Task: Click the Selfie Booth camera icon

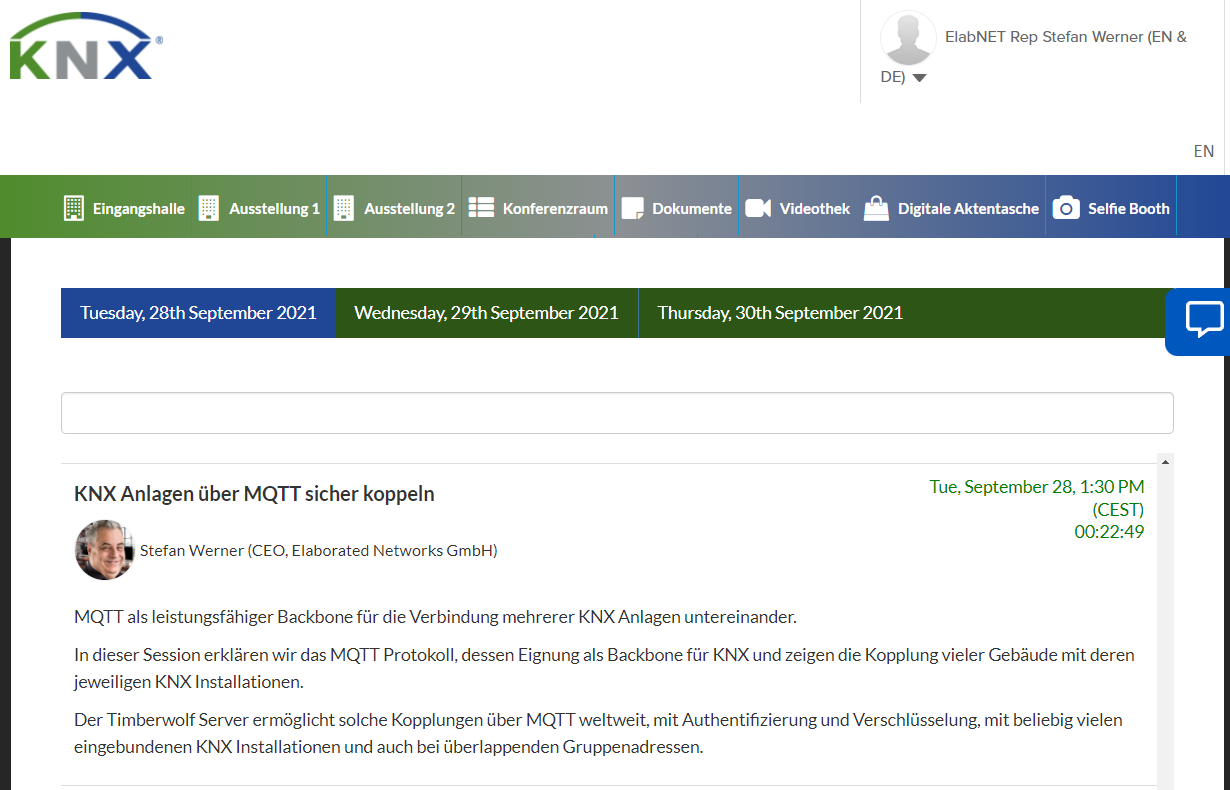Action: pos(1066,208)
